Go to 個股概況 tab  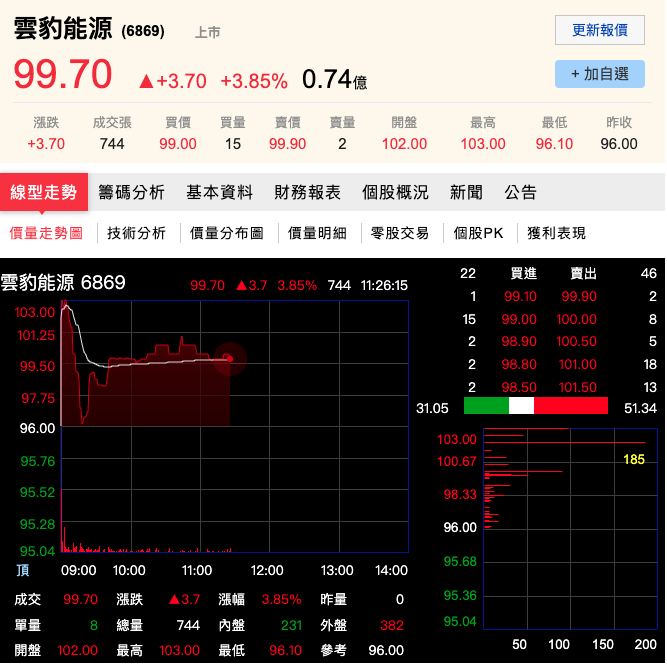point(395,192)
